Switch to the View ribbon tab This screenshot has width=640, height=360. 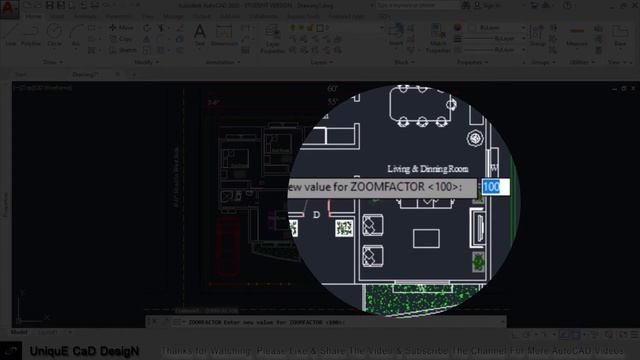click(148, 16)
